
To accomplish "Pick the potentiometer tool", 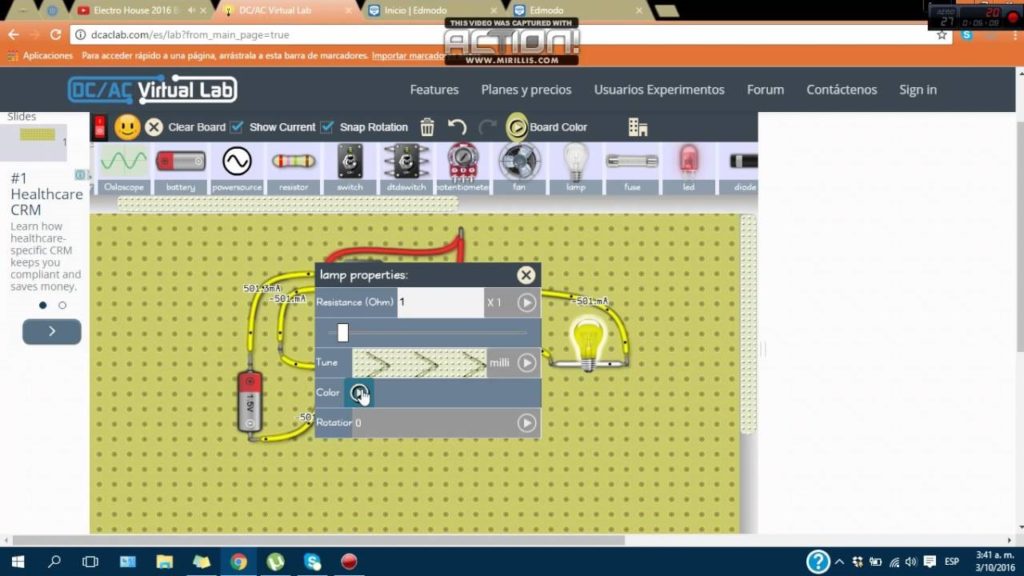I will pyautogui.click(x=461, y=160).
